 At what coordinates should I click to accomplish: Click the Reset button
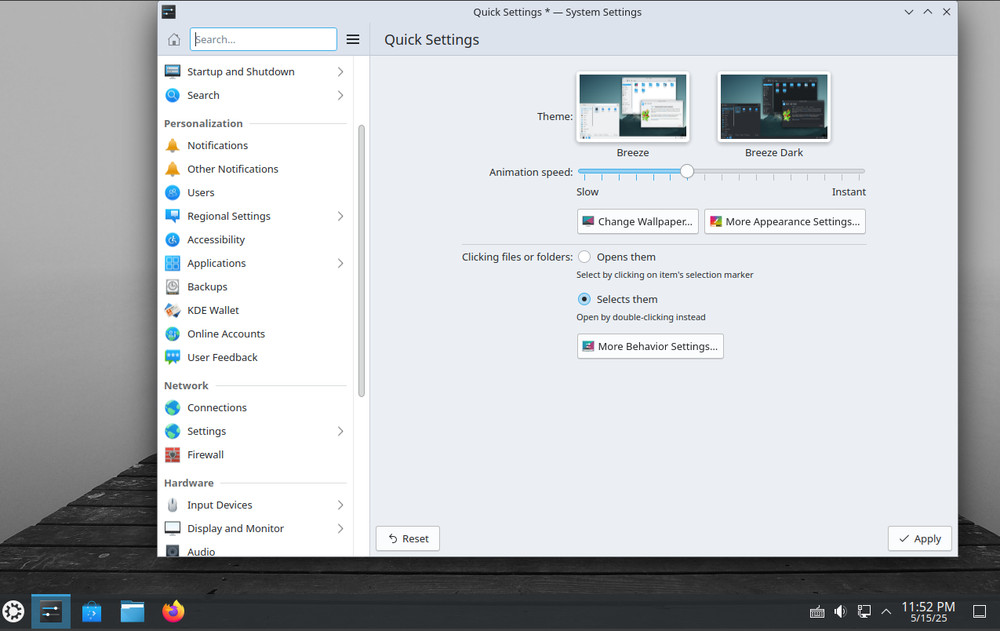point(408,538)
